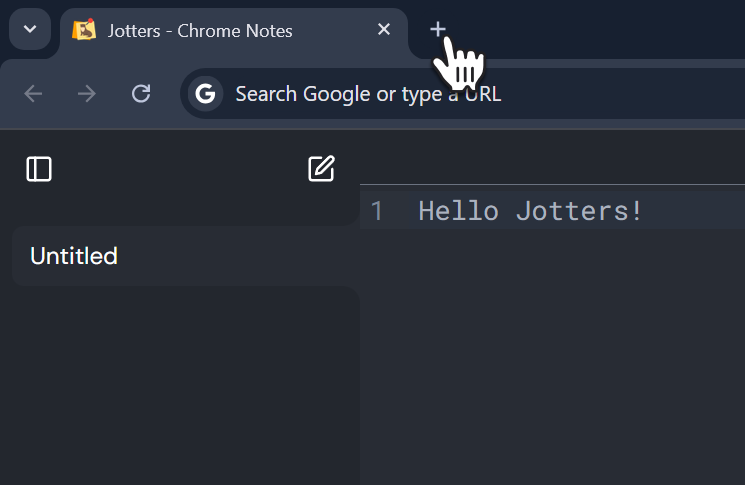This screenshot has width=745, height=485.
Task: Reload the current page
Action: click(x=141, y=94)
